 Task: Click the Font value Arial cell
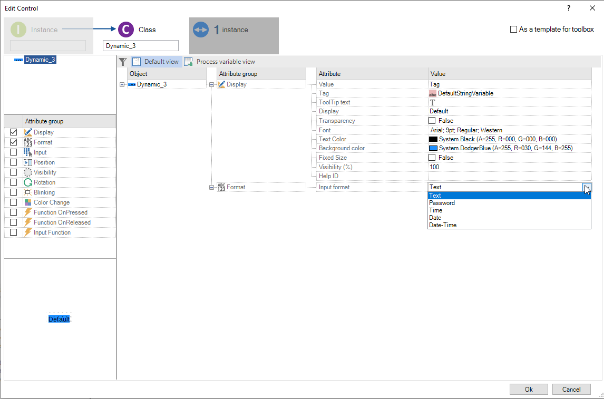(509, 130)
